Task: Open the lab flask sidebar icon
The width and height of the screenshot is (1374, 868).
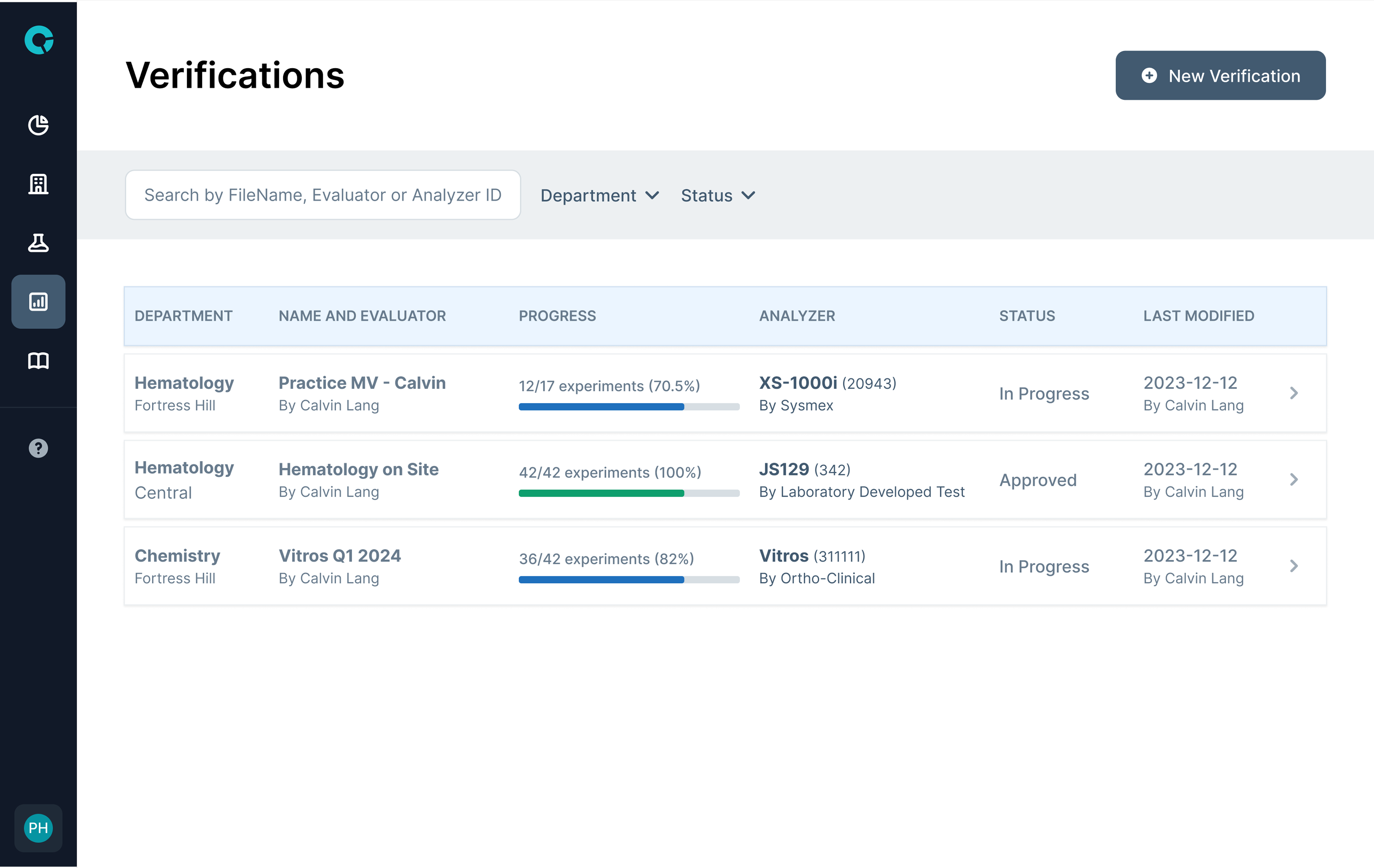Action: (38, 243)
